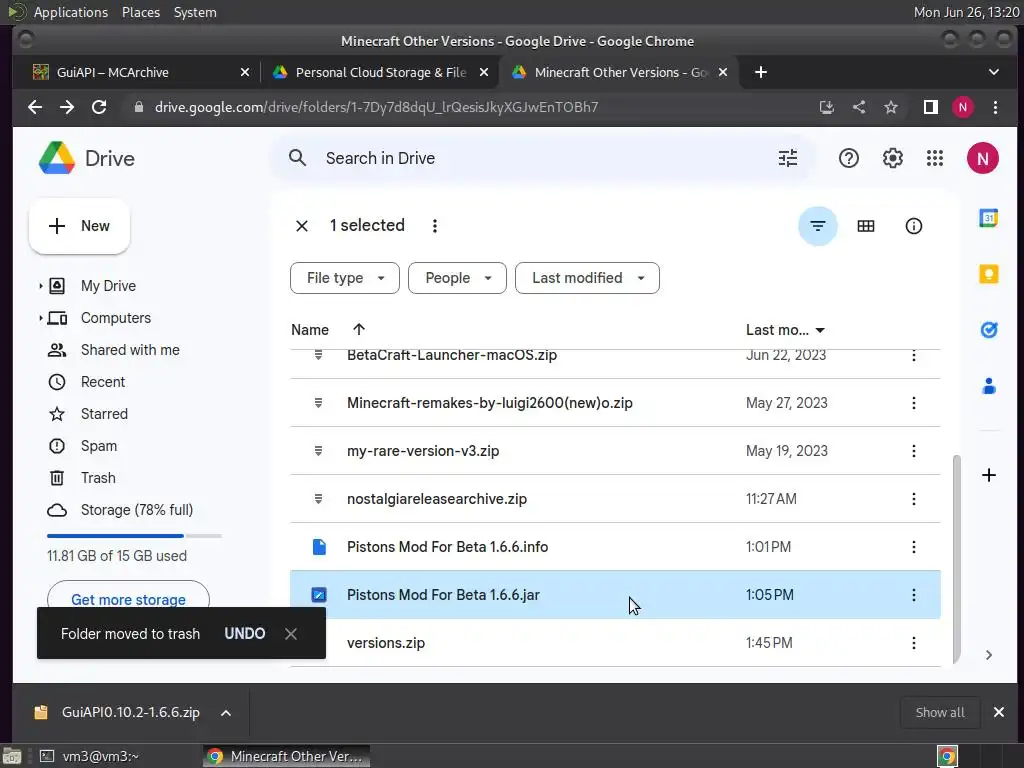
Task: Expand the My Drive tree
Action: pos(40,286)
